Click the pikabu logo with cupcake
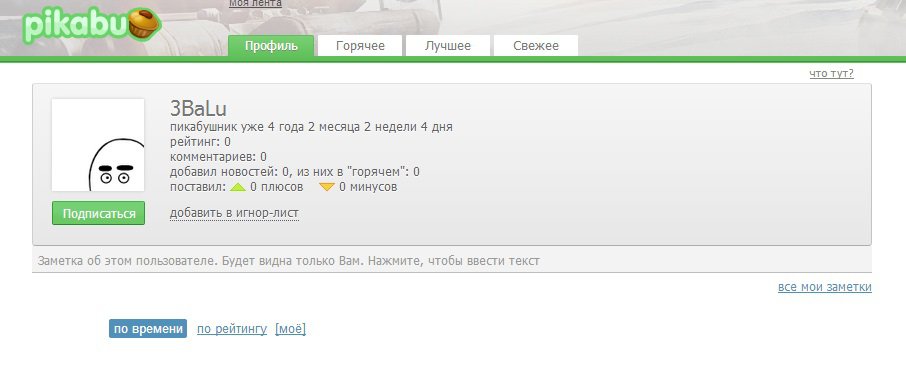This screenshot has height=384, width=906. (x=92, y=25)
